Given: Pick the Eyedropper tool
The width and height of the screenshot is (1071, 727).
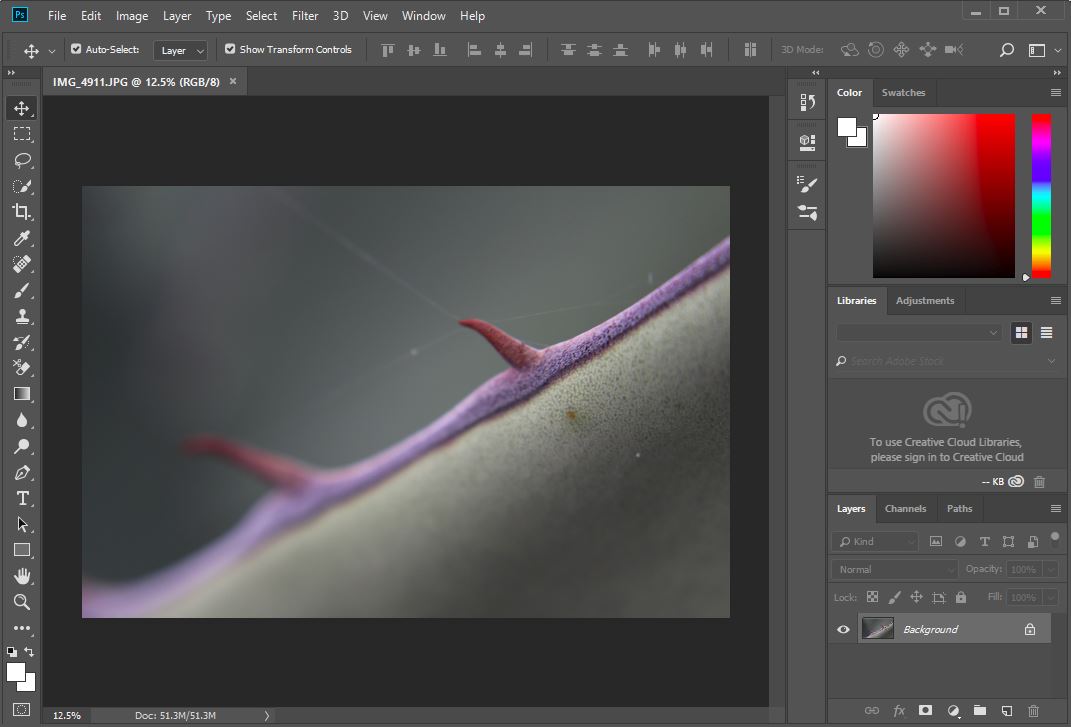Looking at the screenshot, I should pyautogui.click(x=22, y=238).
